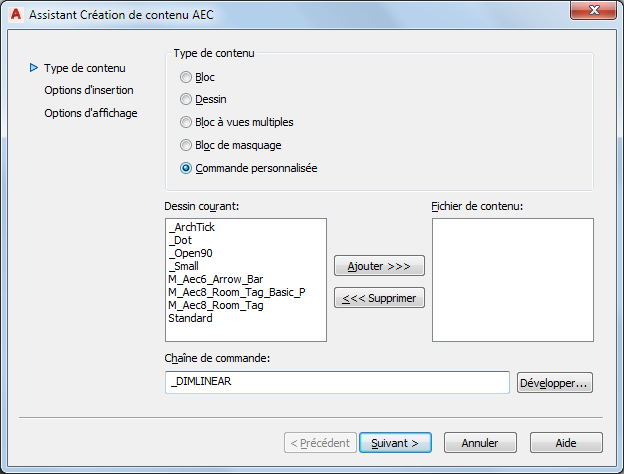Select the Bloc radio button
The height and width of the screenshot is (474, 624).
(x=186, y=77)
